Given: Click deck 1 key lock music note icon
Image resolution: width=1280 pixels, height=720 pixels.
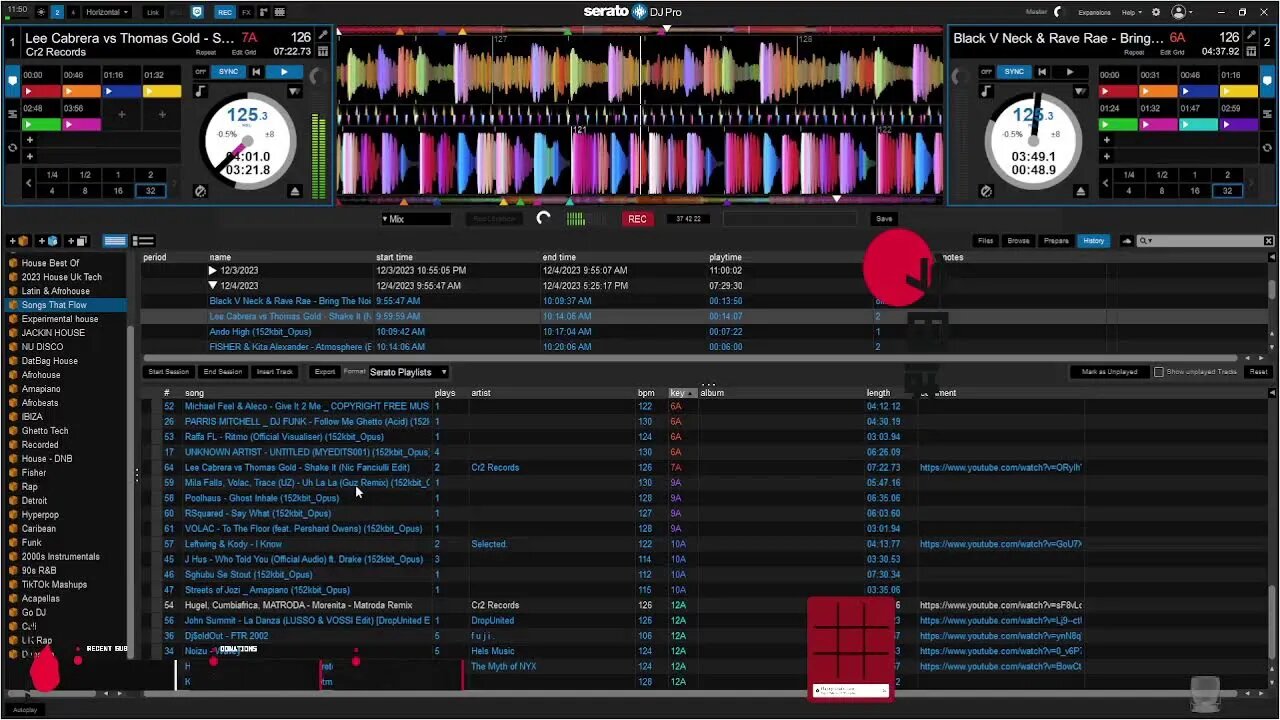Looking at the screenshot, I should click(200, 91).
